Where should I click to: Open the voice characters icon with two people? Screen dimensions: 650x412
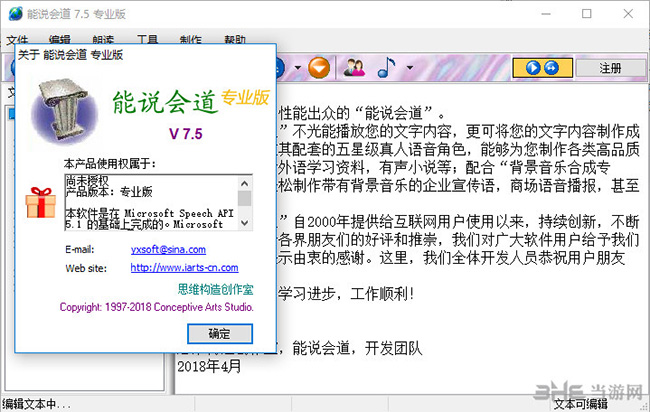click(x=354, y=68)
